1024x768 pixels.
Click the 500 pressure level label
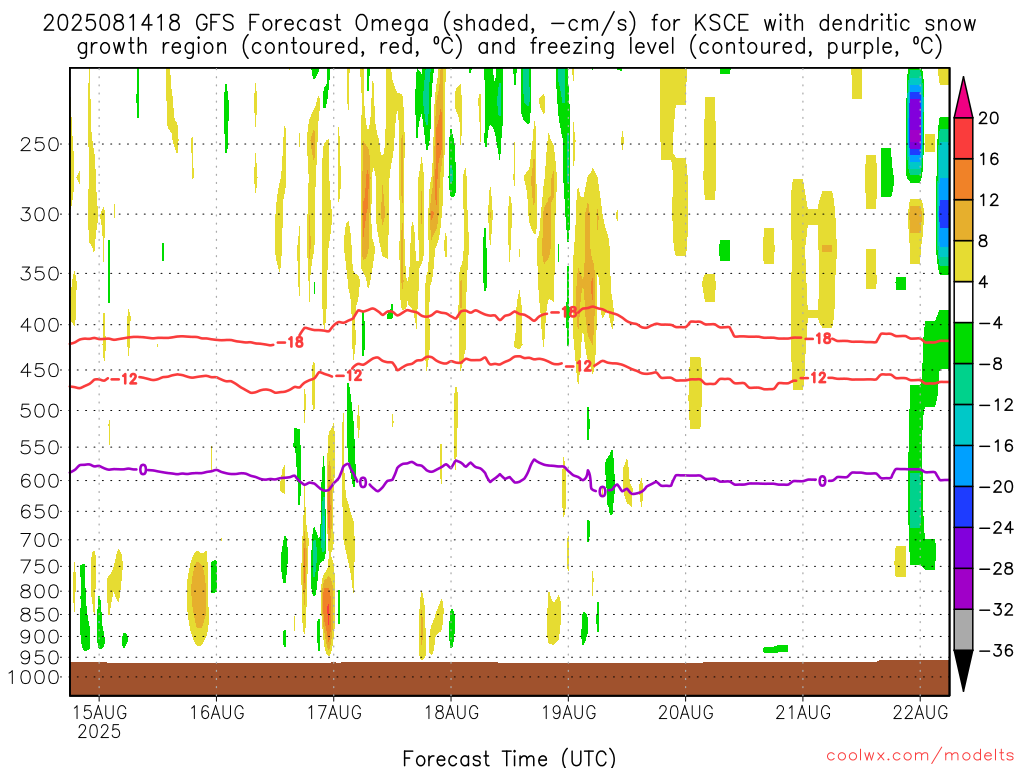tap(39, 411)
